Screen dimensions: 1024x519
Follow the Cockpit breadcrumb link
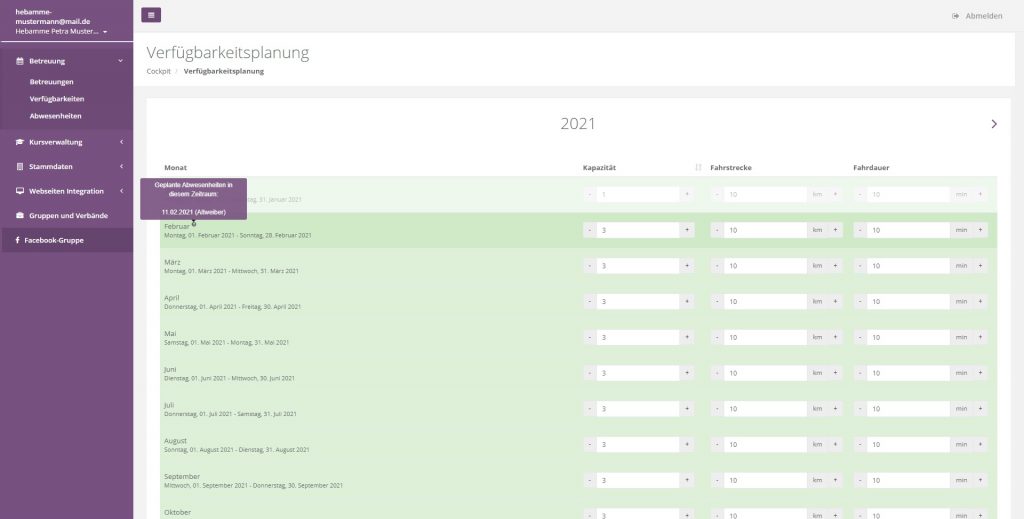pos(158,71)
